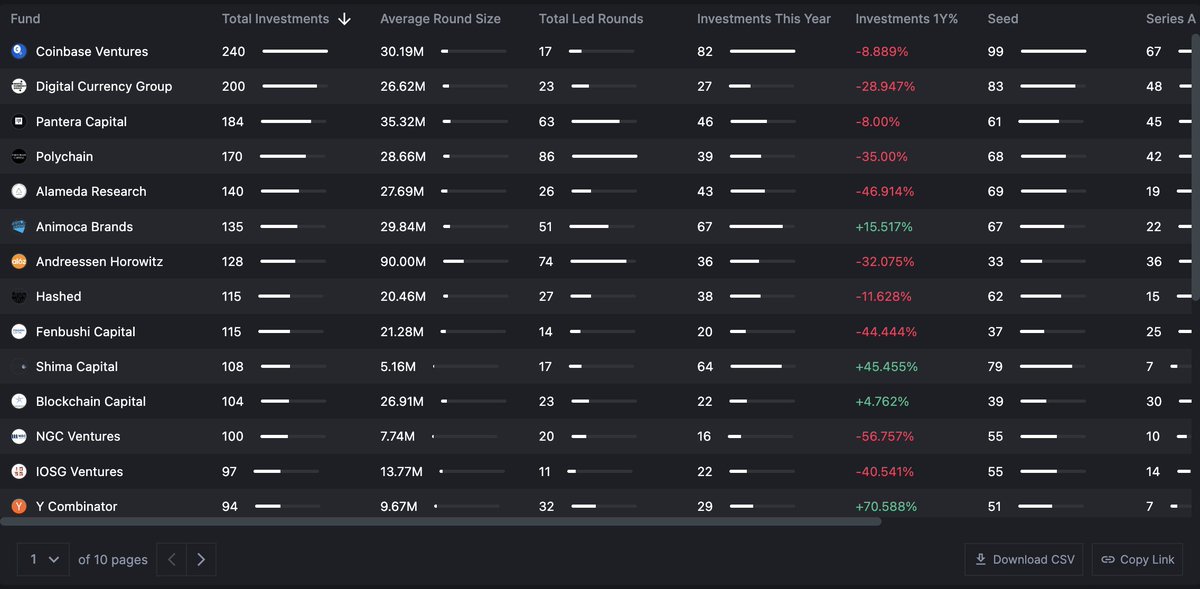Screen dimensions: 1200x589
Task: Click Coinbase Ventures total investments bar
Action: pos(295,51)
